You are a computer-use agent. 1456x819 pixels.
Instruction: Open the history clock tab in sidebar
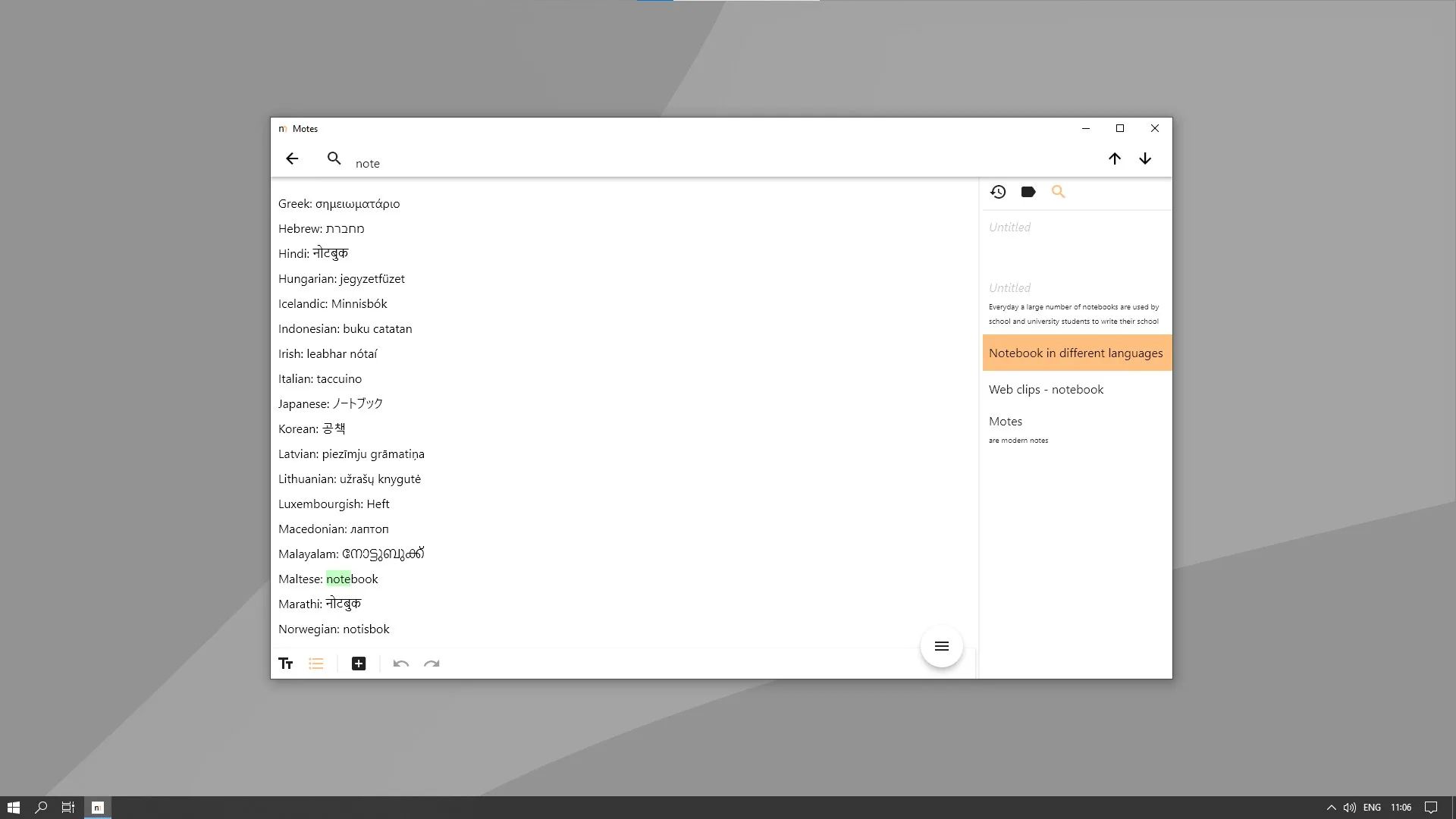(998, 192)
